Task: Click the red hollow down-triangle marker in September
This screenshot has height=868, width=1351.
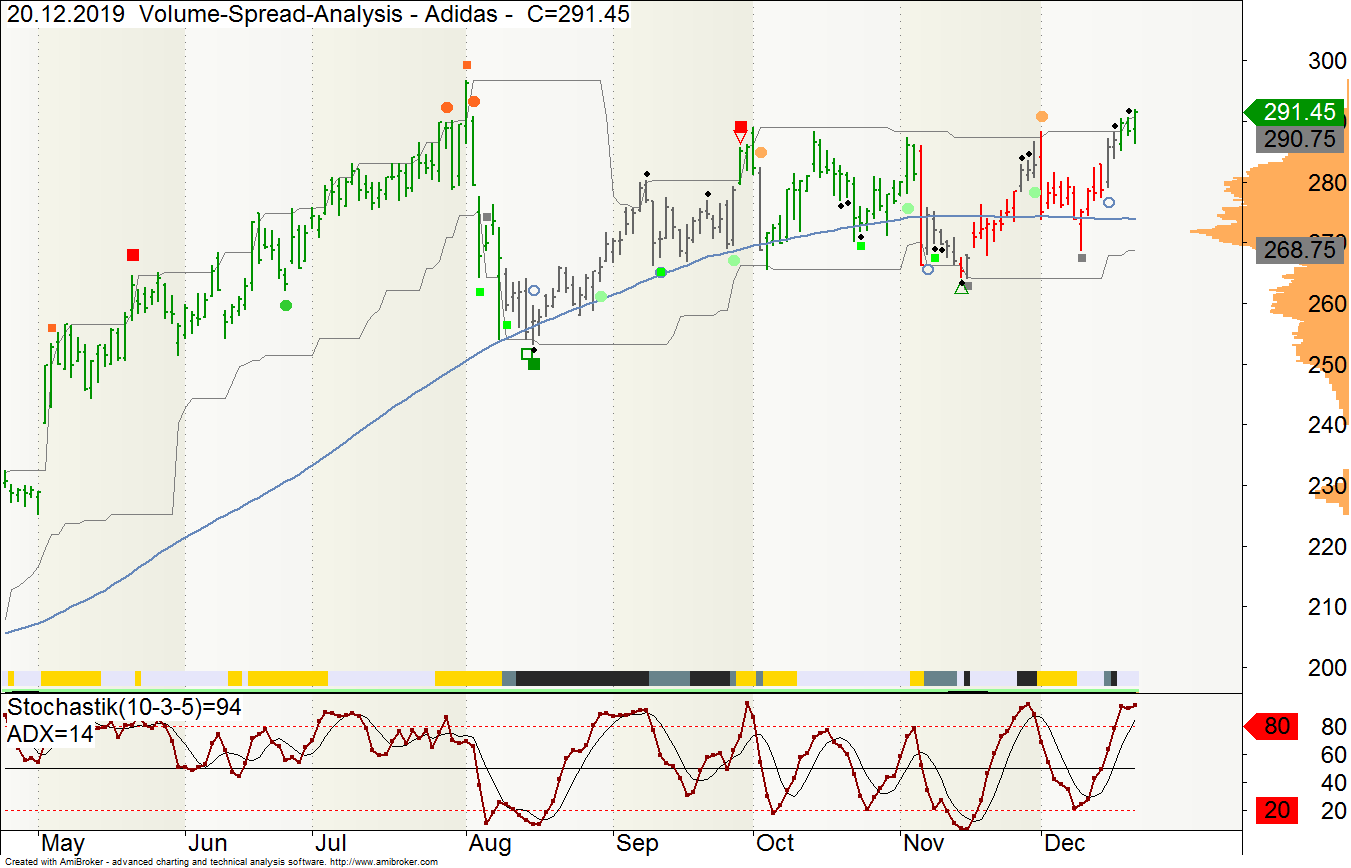Action: [740, 137]
